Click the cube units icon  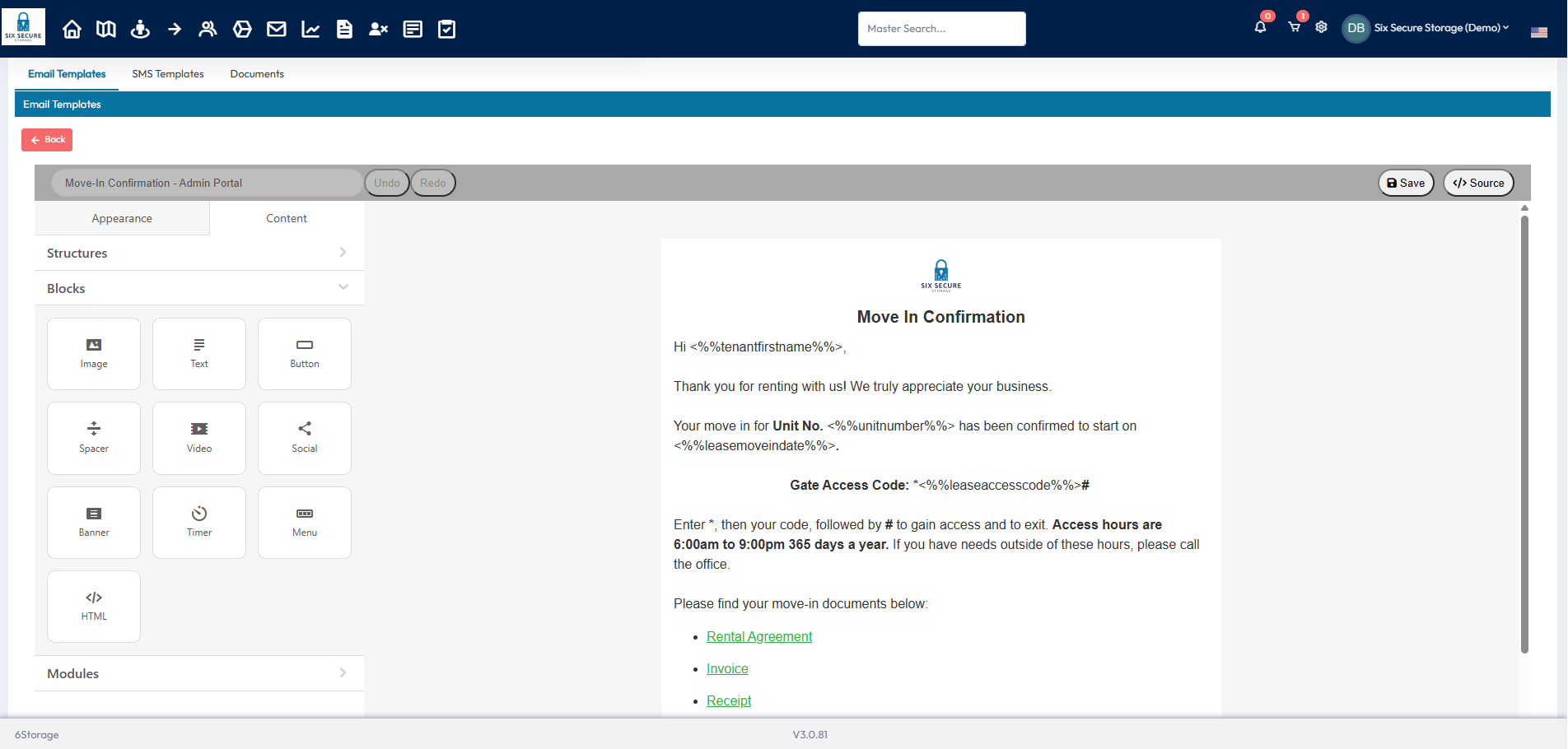[242, 29]
